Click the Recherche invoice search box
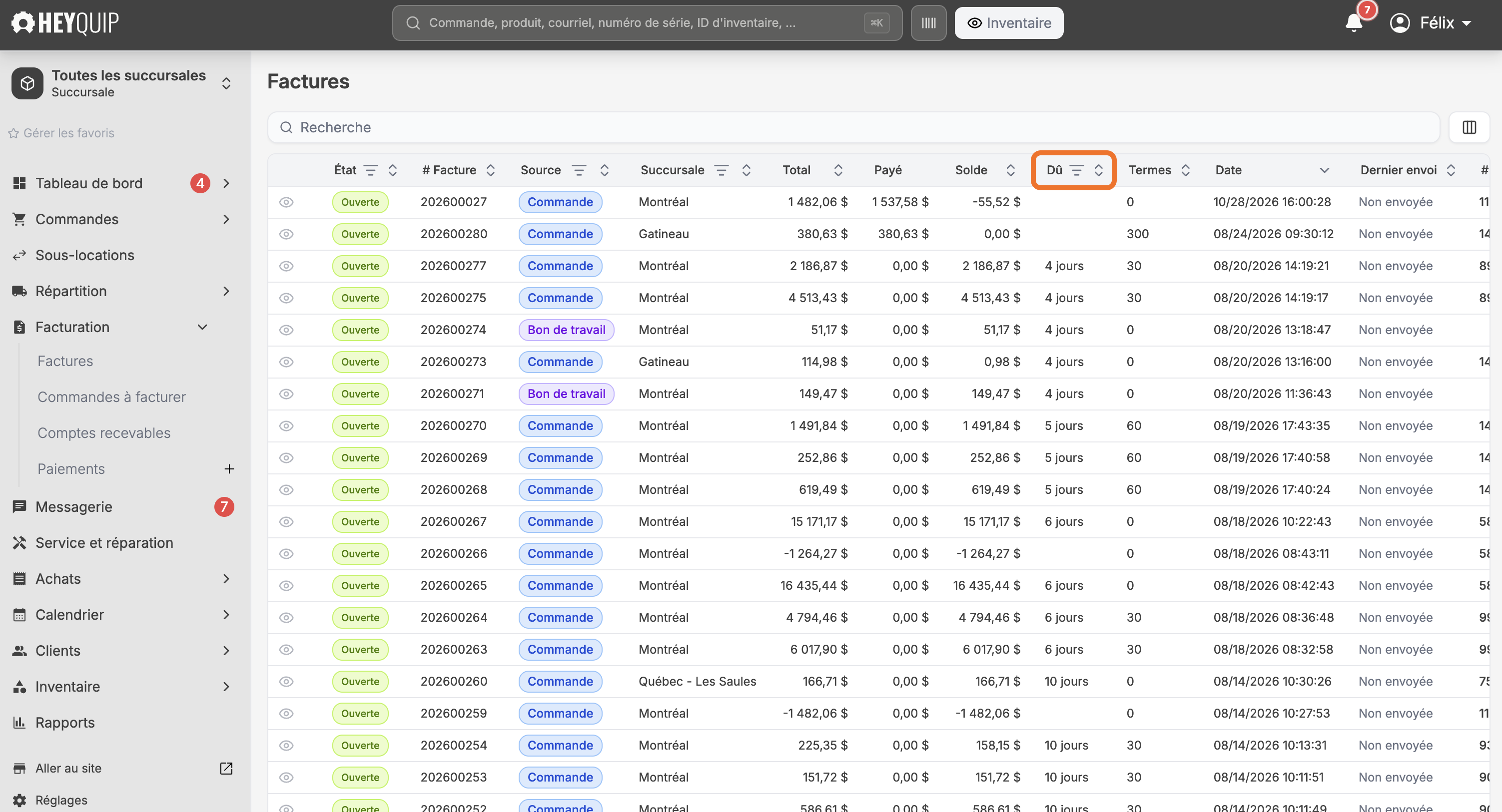The image size is (1502, 812). [x=853, y=127]
